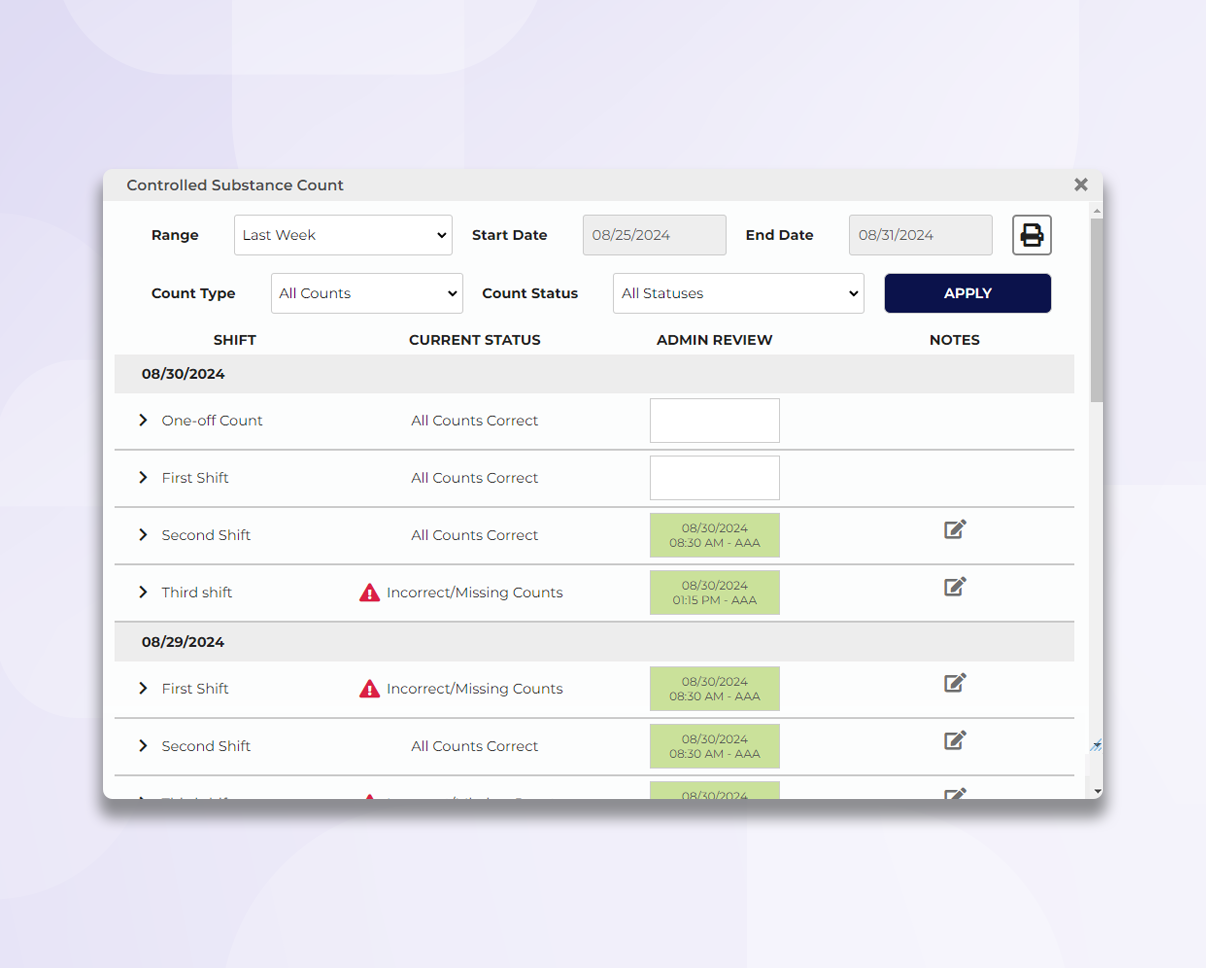
Task: Expand the One-off Count row
Action: click(x=142, y=420)
